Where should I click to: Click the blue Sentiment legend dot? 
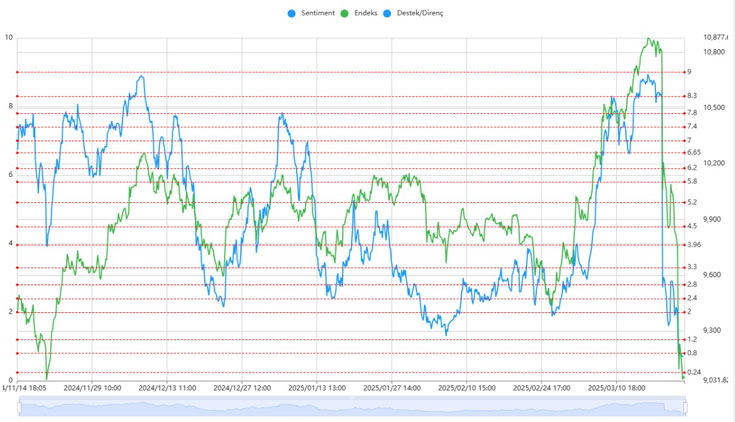coord(292,13)
